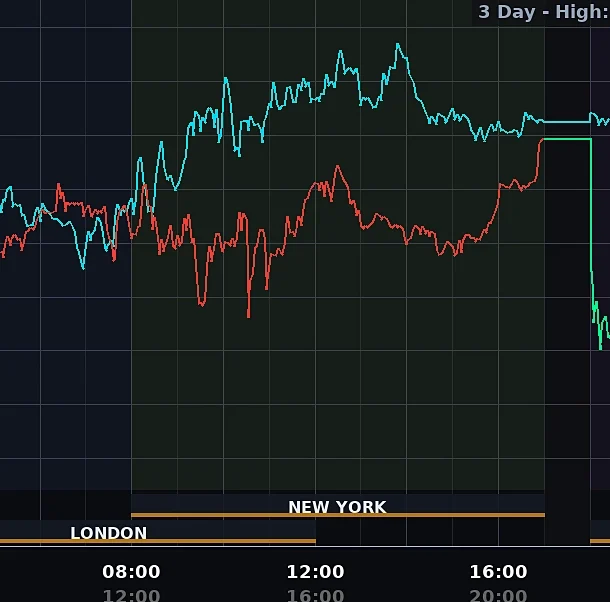The image size is (610, 602).
Task: Click the lowest dip of the red line
Action: pyautogui.click(x=249, y=316)
